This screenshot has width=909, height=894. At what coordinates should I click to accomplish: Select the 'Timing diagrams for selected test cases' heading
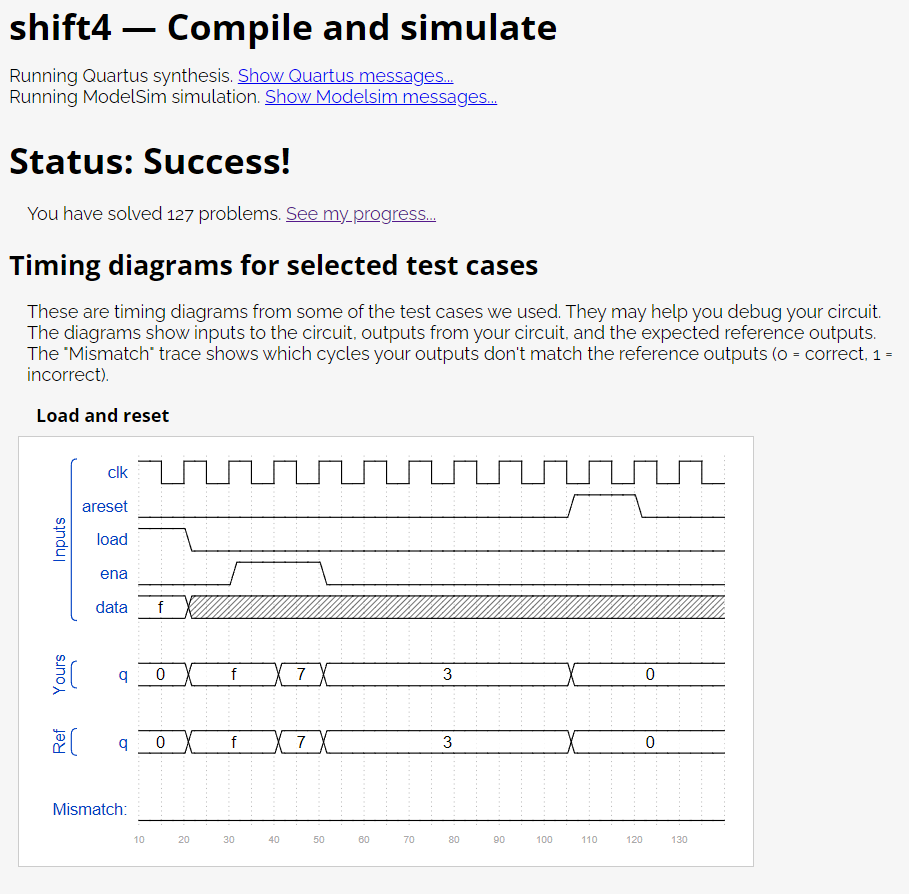coord(274,266)
